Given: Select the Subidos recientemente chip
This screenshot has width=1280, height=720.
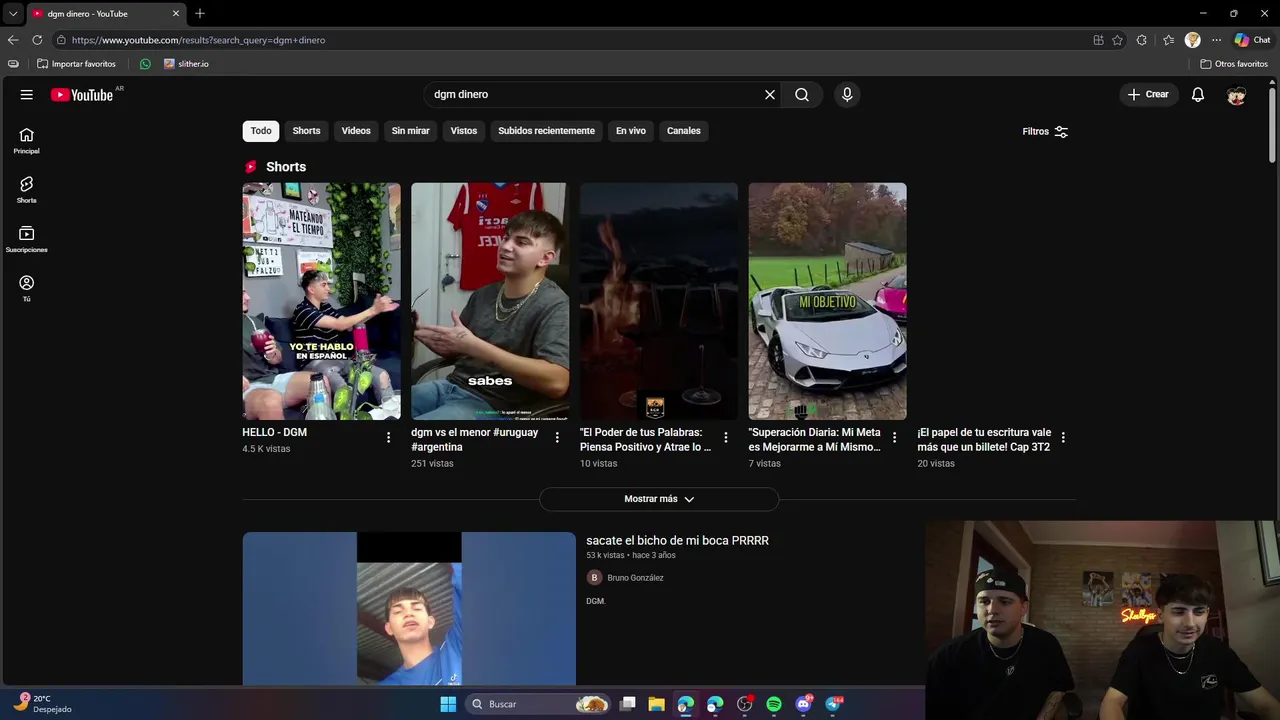Looking at the screenshot, I should tap(546, 131).
